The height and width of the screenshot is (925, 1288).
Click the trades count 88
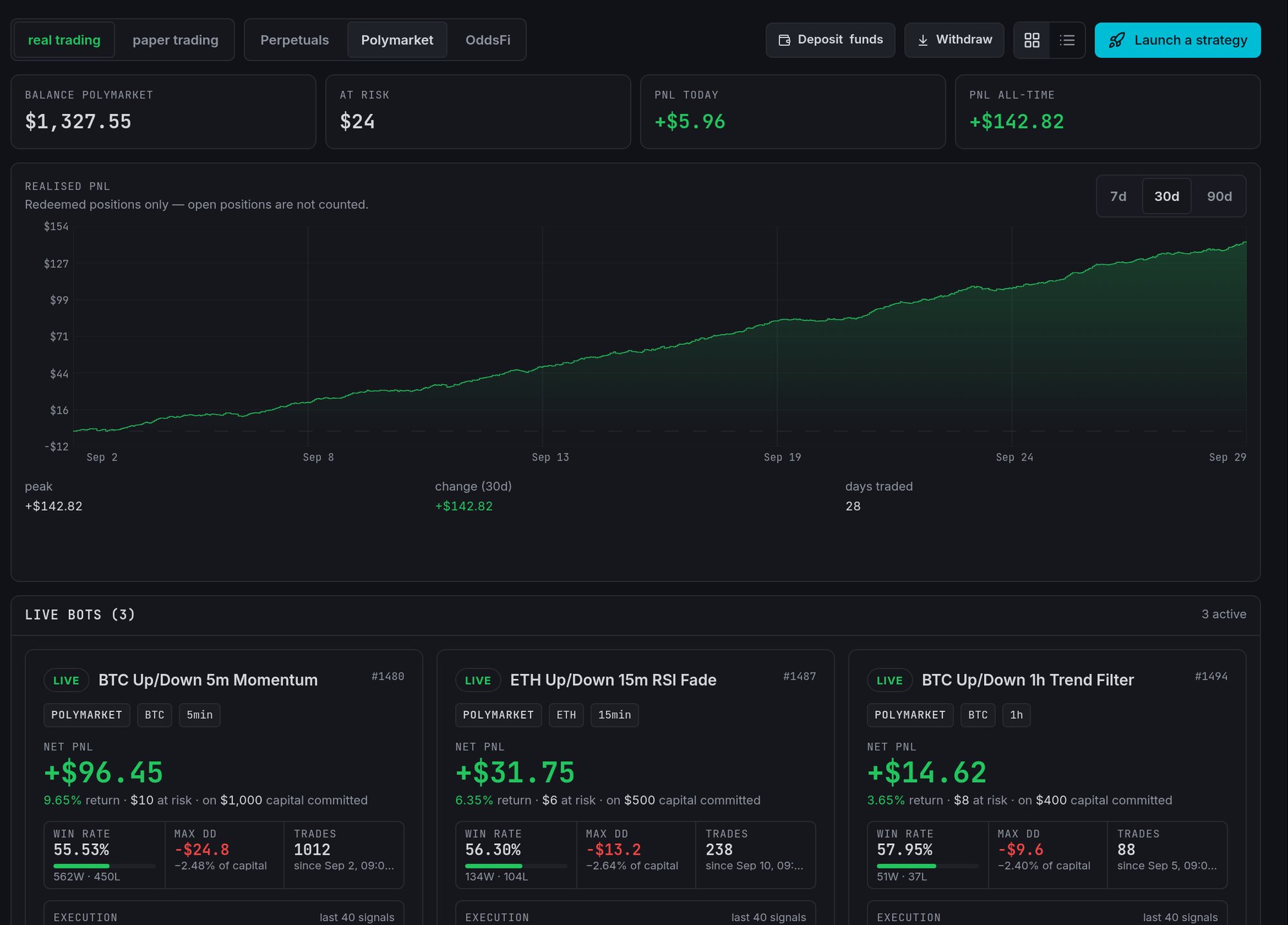tap(1126, 850)
